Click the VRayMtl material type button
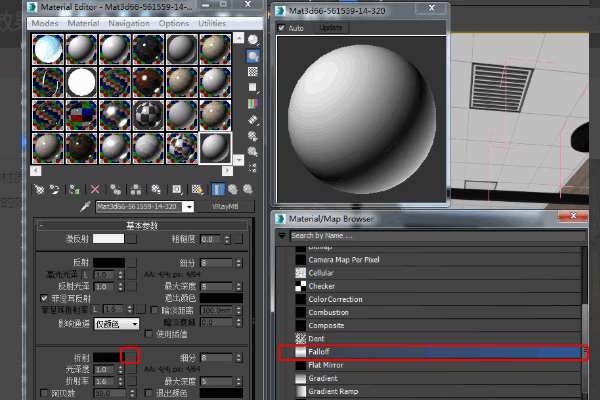Screen dimensions: 600x400 coord(225,206)
